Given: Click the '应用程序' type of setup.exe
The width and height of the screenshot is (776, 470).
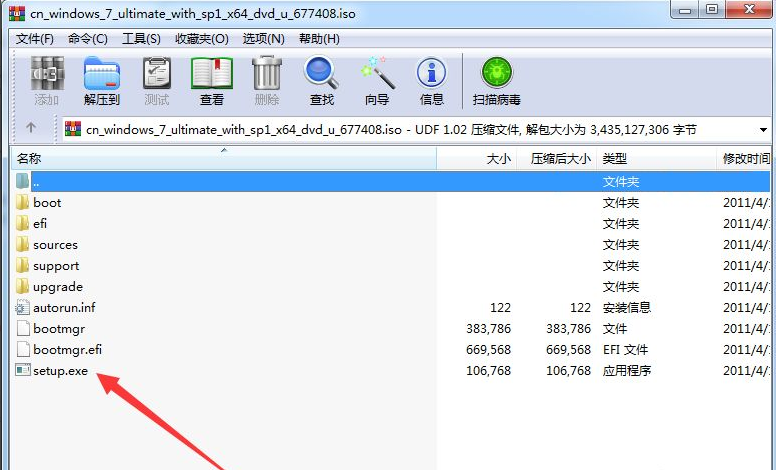Looking at the screenshot, I should 627,371.
